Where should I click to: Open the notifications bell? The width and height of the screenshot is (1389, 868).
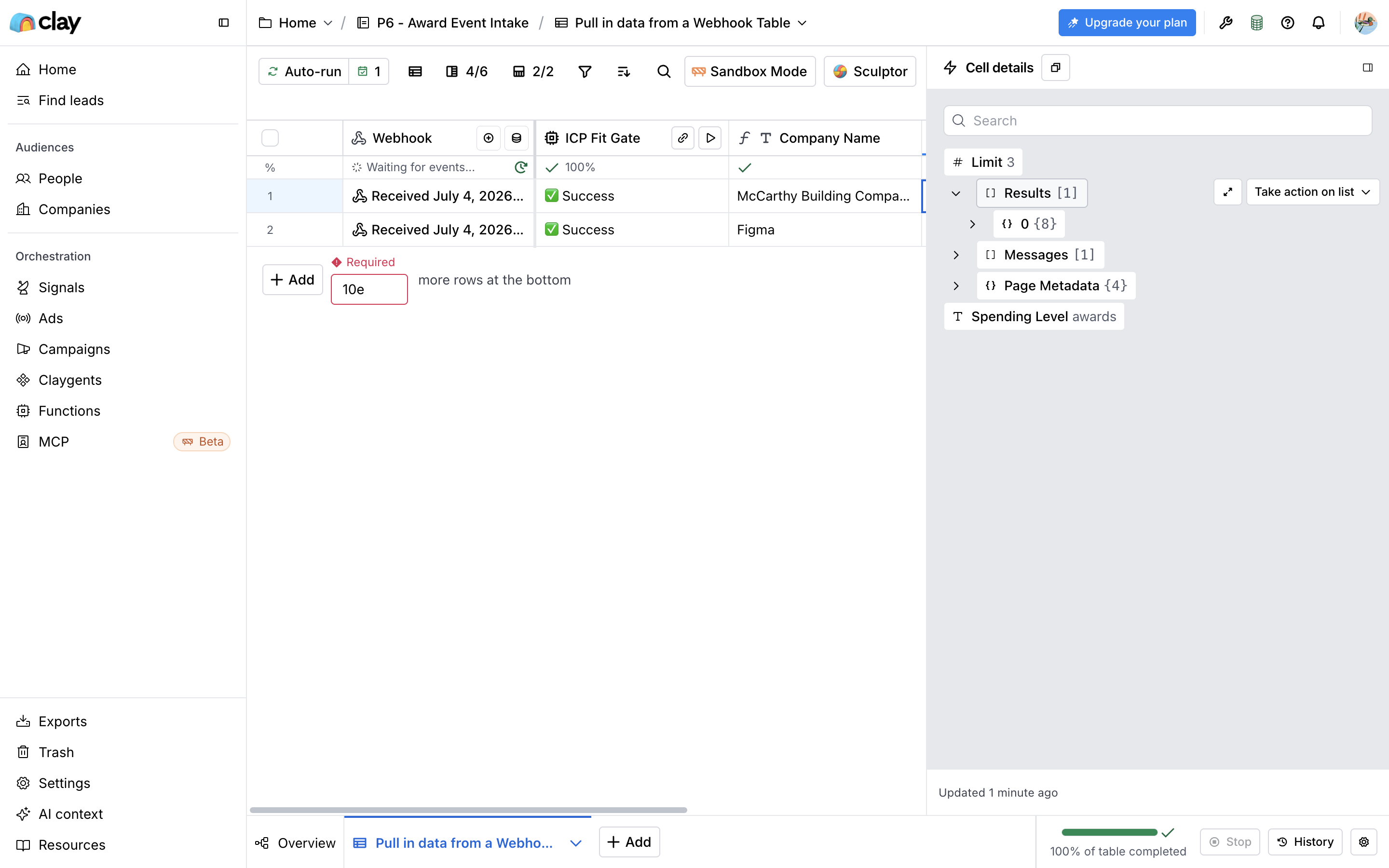tap(1319, 22)
